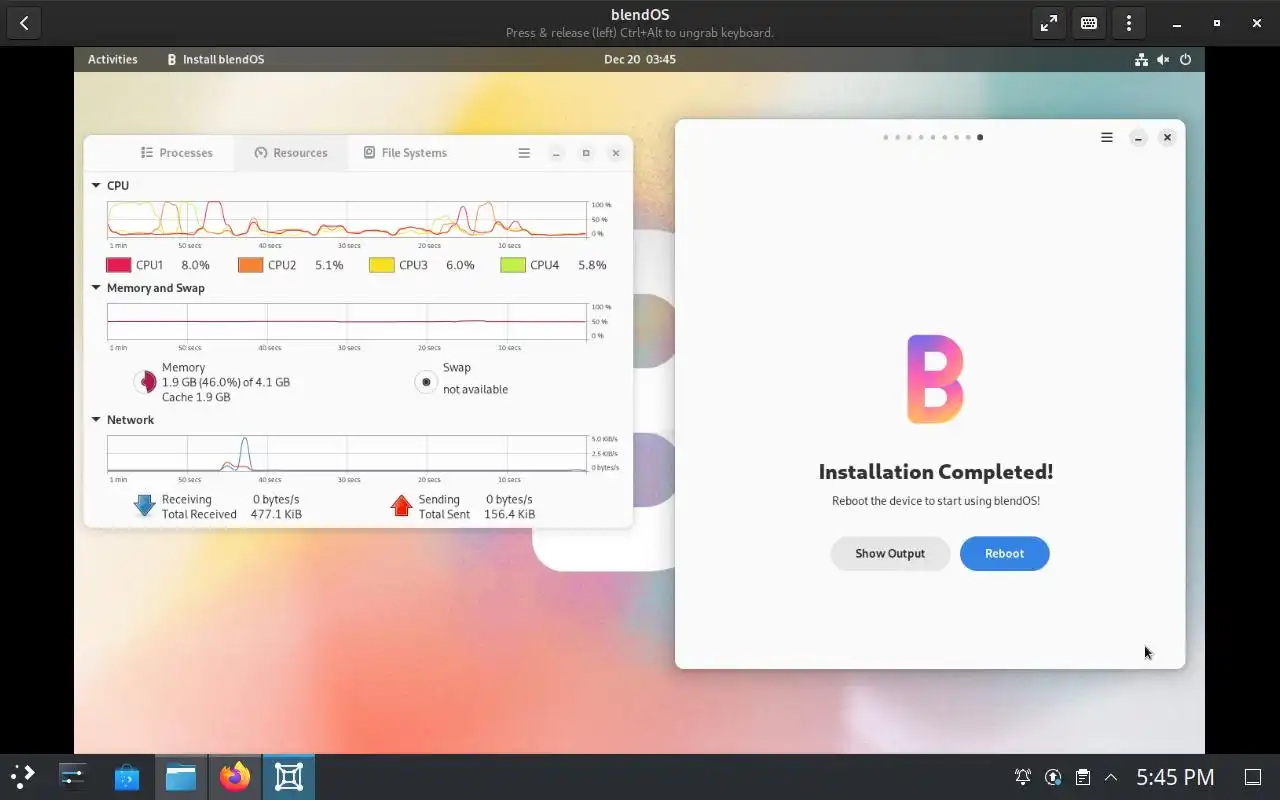1280x800 pixels.
Task: Change the CPU3 yellow color swatch
Action: pos(382,265)
